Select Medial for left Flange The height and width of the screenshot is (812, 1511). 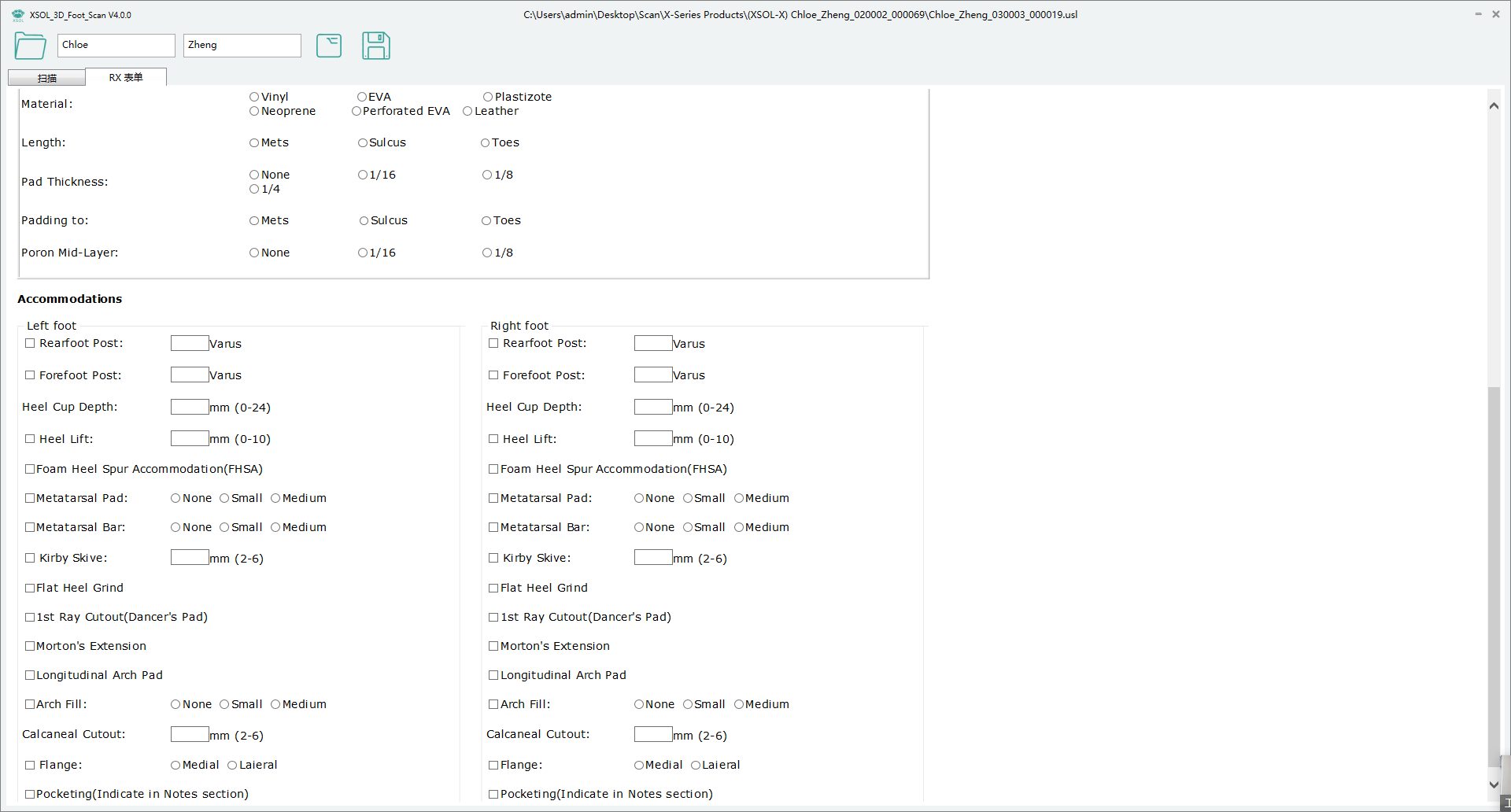(x=175, y=765)
